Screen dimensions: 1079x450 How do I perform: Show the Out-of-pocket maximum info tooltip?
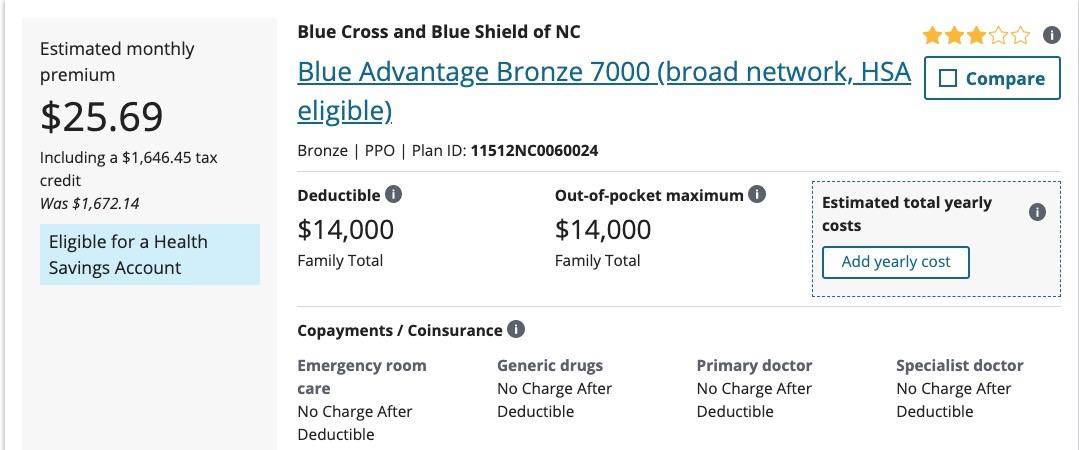point(757,195)
